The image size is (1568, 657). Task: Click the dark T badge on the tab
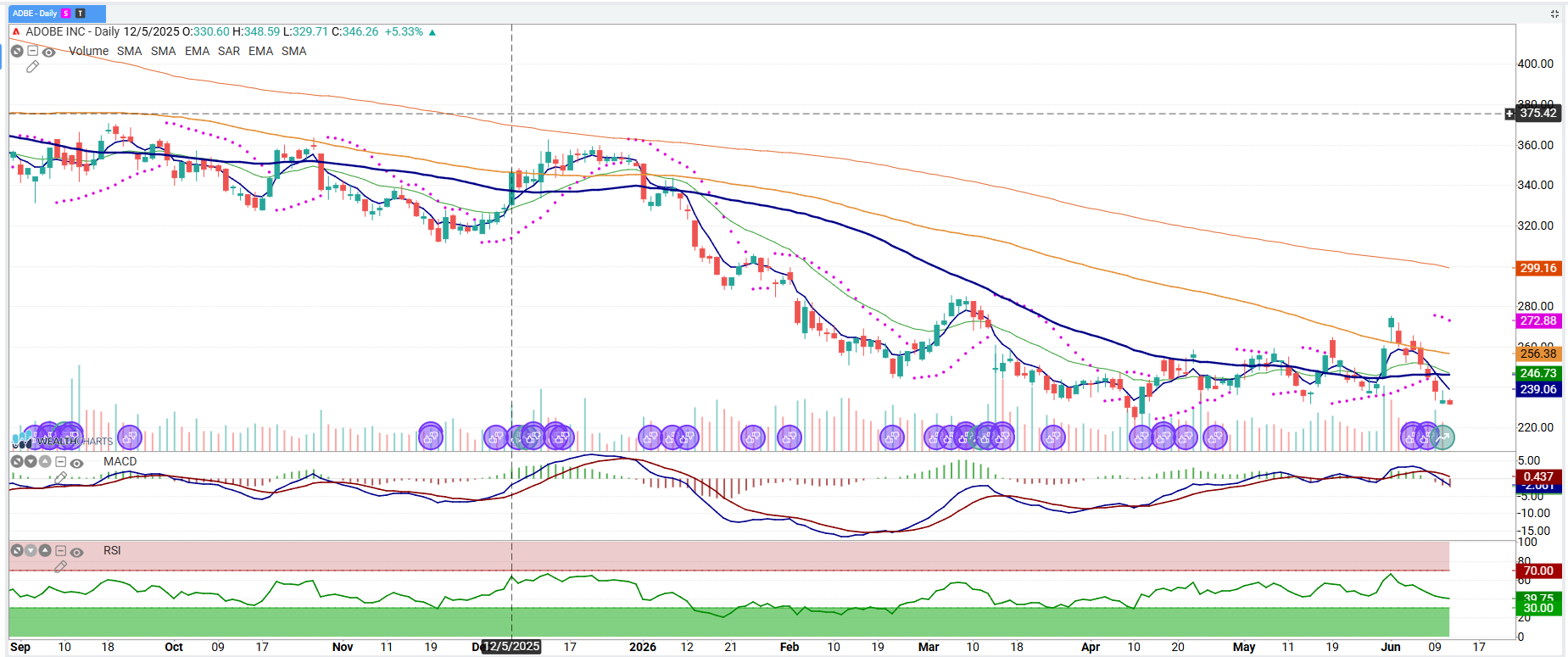(80, 14)
